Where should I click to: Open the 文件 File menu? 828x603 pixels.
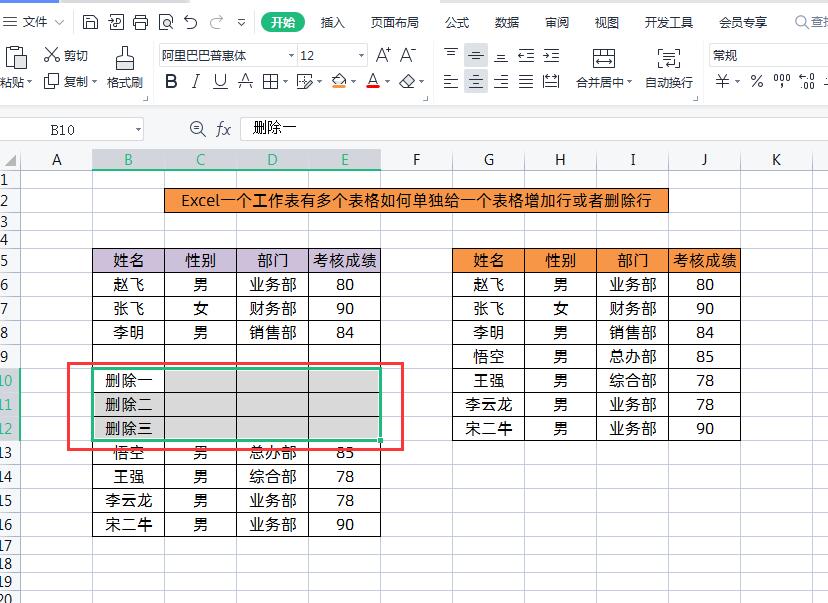pyautogui.click(x=33, y=22)
